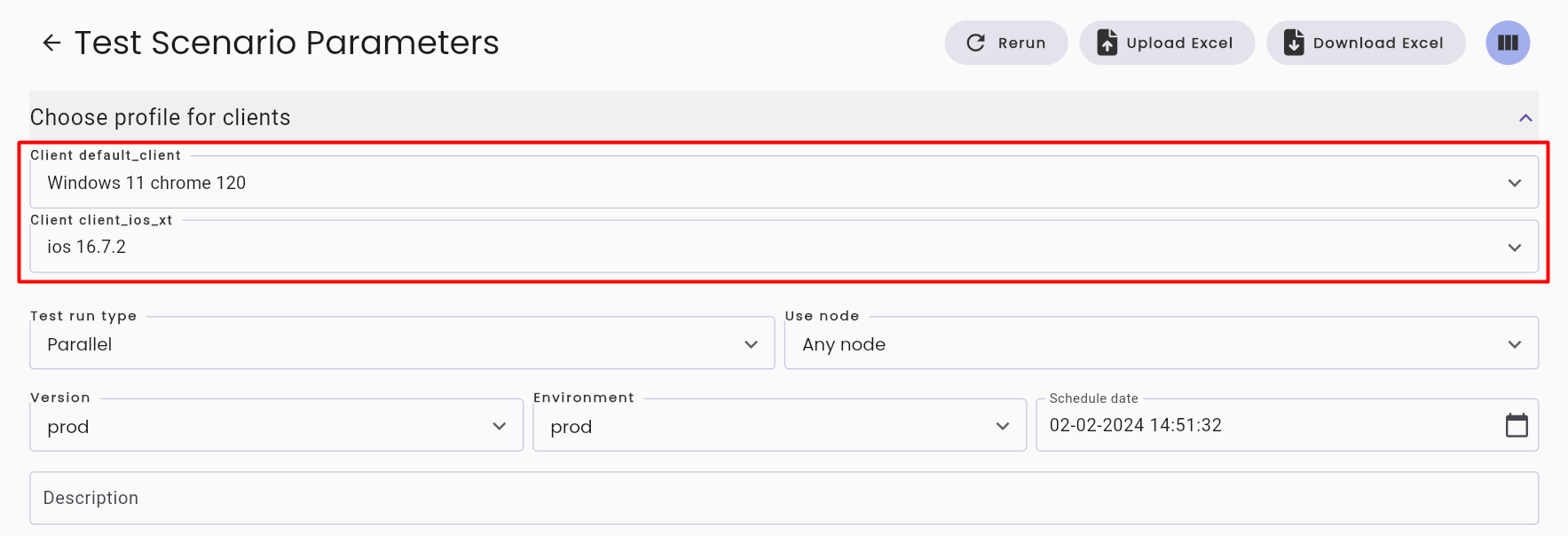Viewport: 1568px width, 536px height.
Task: Click the Download Excel file icon
Action: click(x=1294, y=43)
